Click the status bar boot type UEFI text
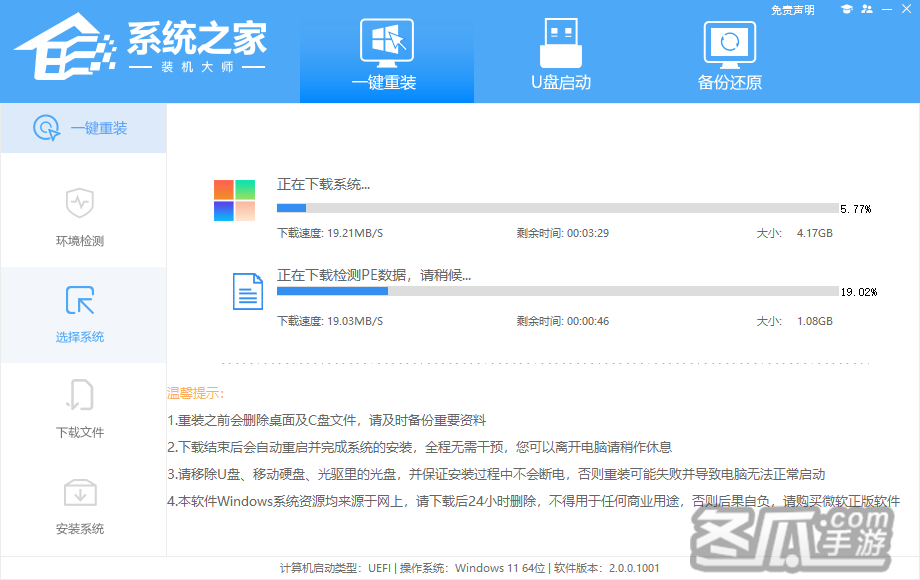The width and height of the screenshot is (920, 580). click(x=335, y=568)
